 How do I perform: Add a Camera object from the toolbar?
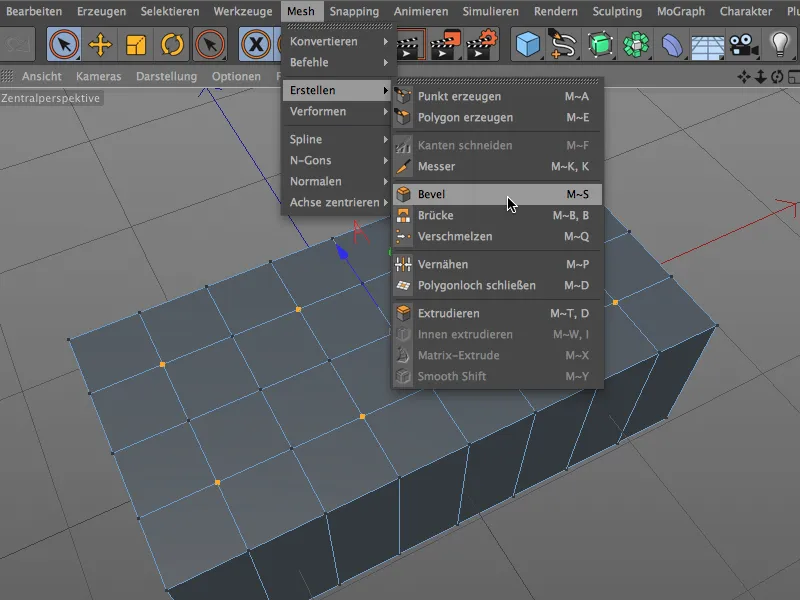pos(742,45)
